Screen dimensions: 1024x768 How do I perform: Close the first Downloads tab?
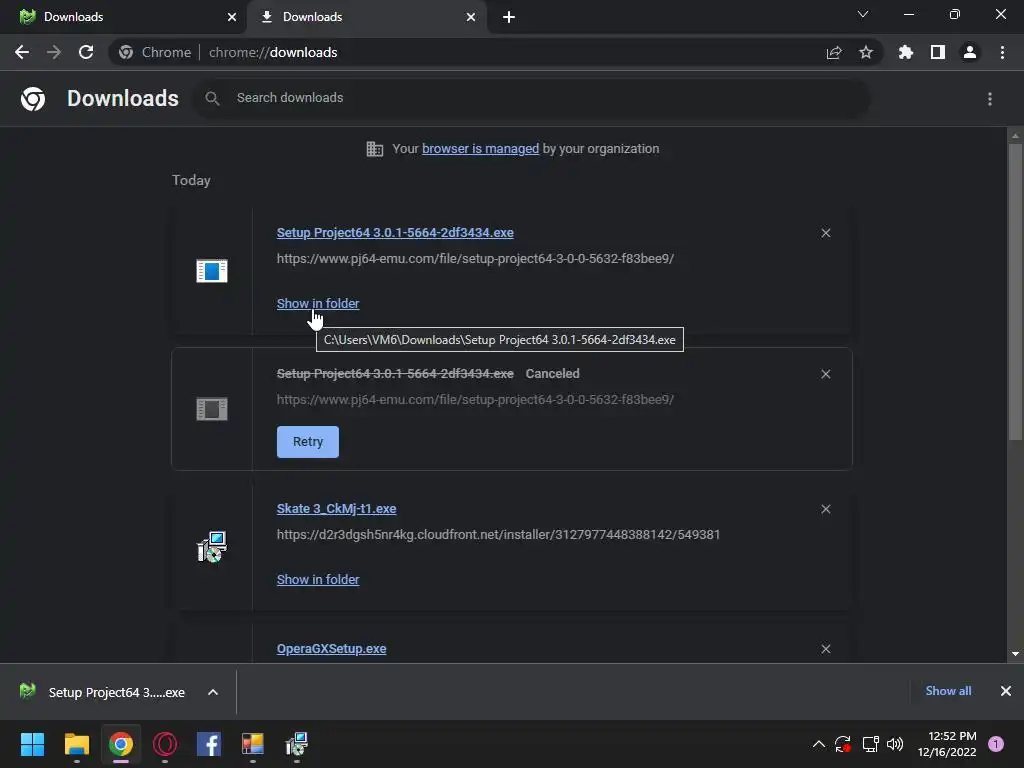pos(232,17)
